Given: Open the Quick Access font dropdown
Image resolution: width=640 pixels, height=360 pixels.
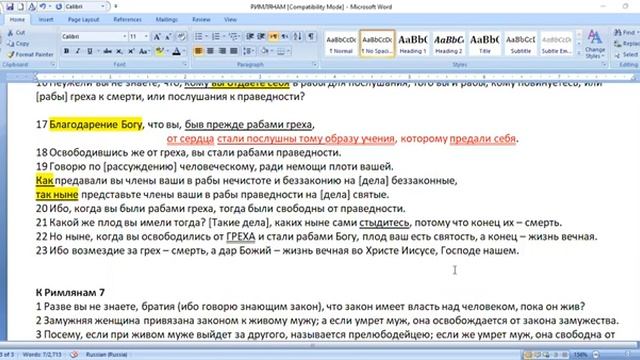Looking at the screenshot, I should (x=103, y=7).
